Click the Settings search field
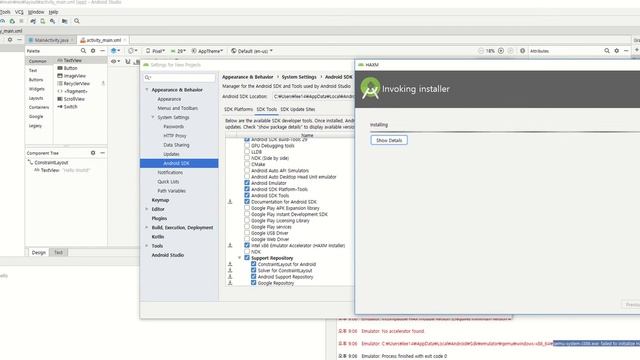Image resolution: width=640 pixels, height=360 pixels. pyautogui.click(x=179, y=78)
